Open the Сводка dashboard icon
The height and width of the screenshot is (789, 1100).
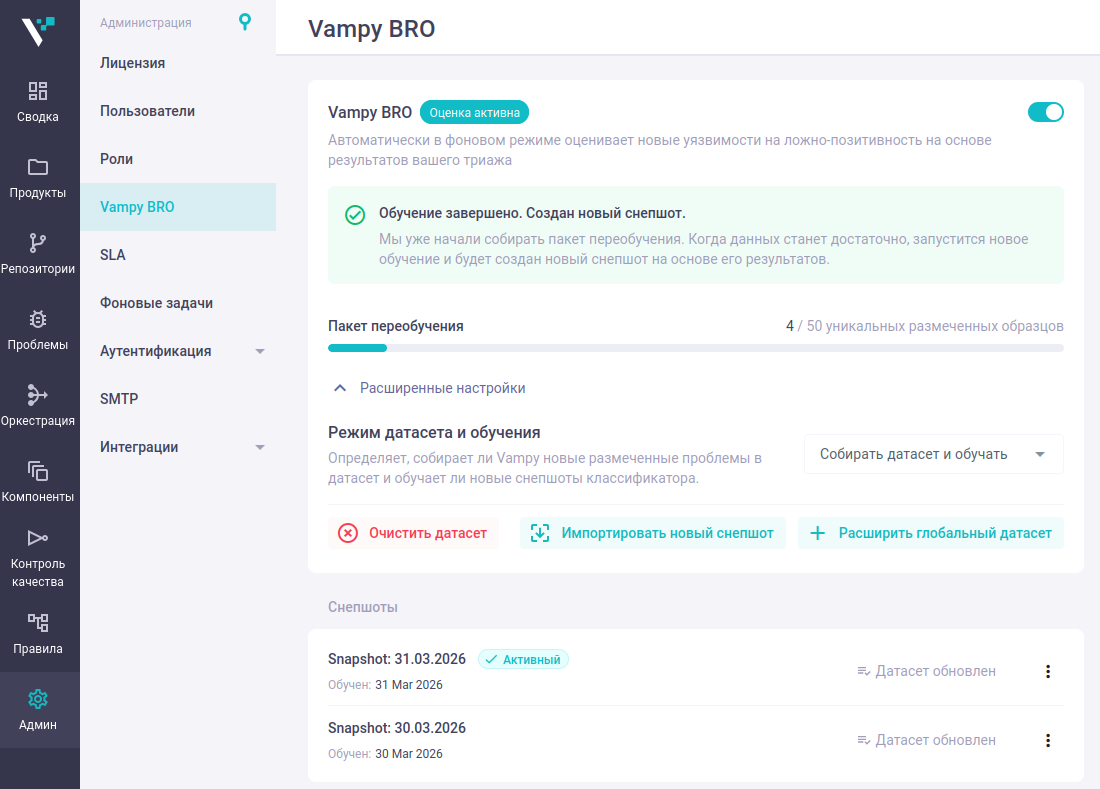(x=38, y=92)
